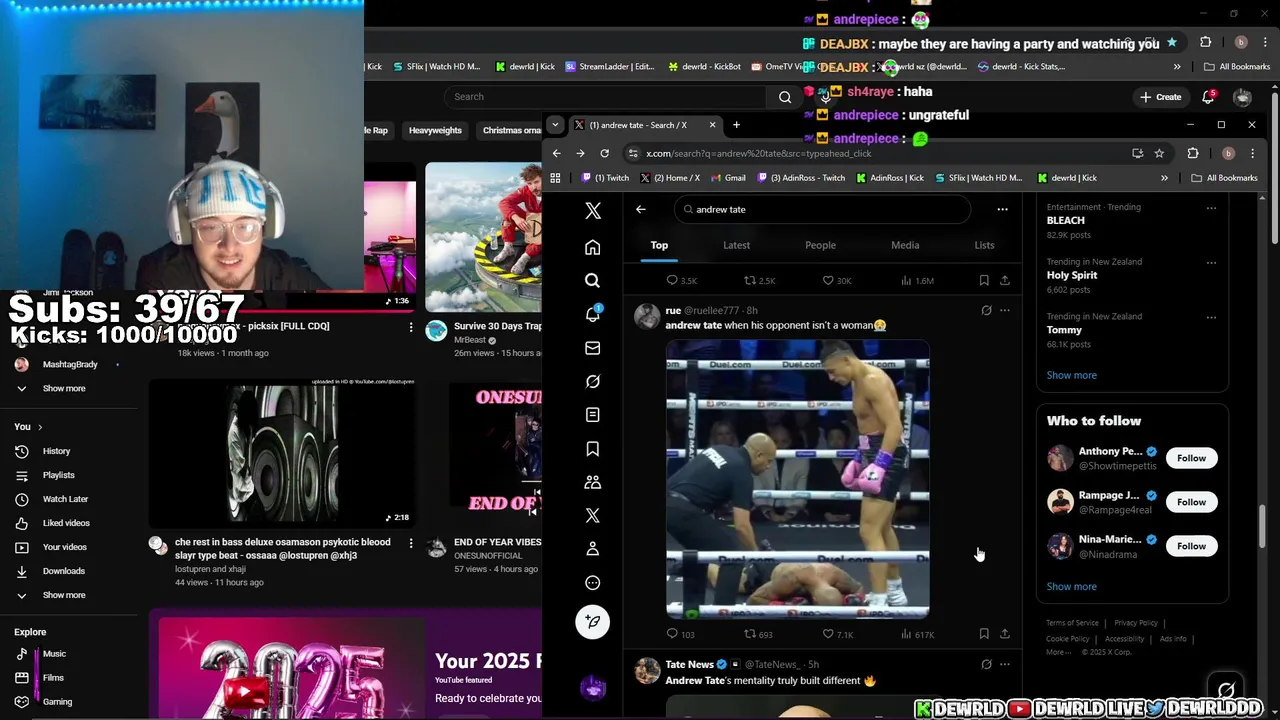This screenshot has width=1280, height=720.
Task: Open options for Holy Spirit trend
Action: click(x=1211, y=263)
